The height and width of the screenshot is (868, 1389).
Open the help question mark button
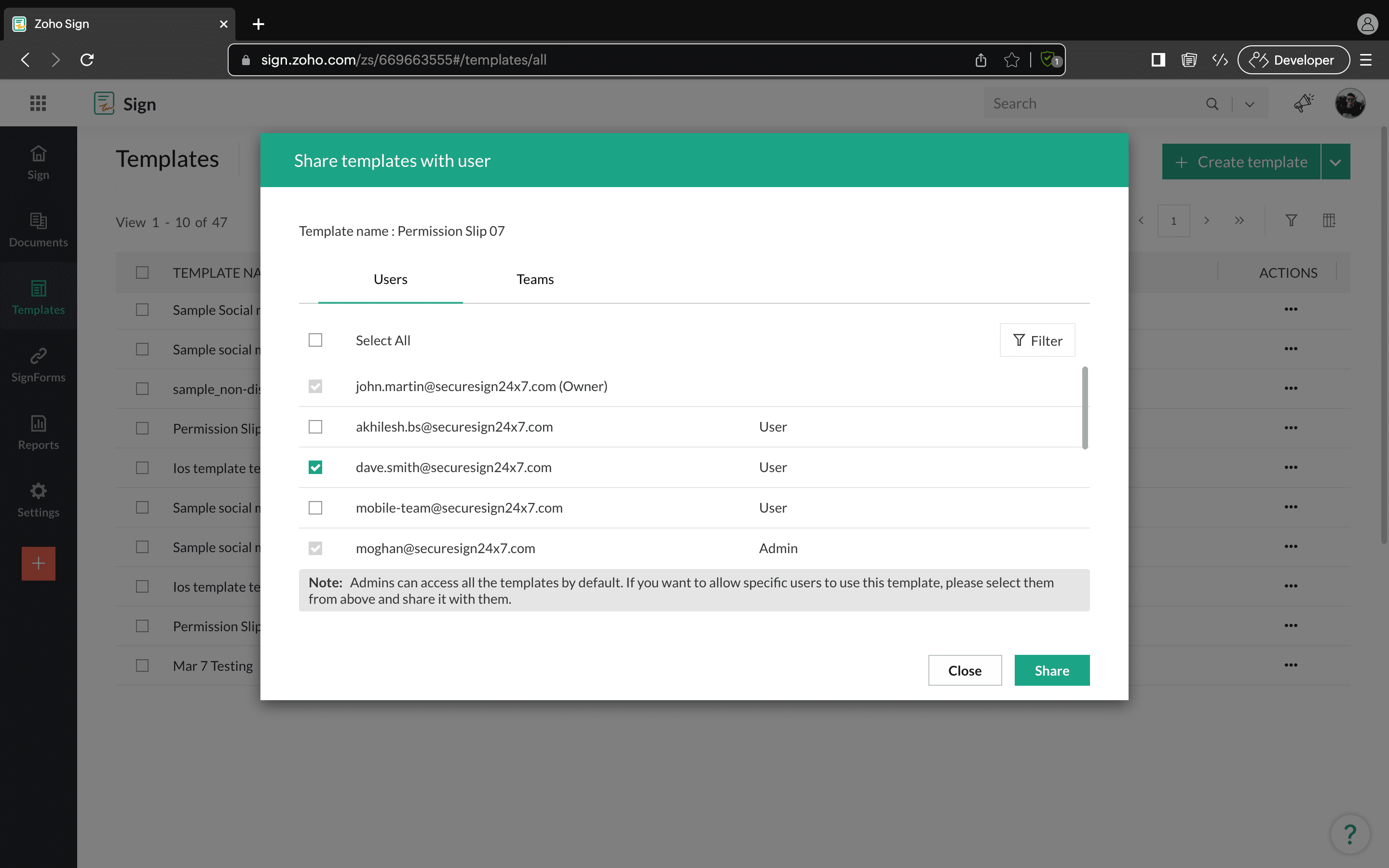pyautogui.click(x=1350, y=834)
